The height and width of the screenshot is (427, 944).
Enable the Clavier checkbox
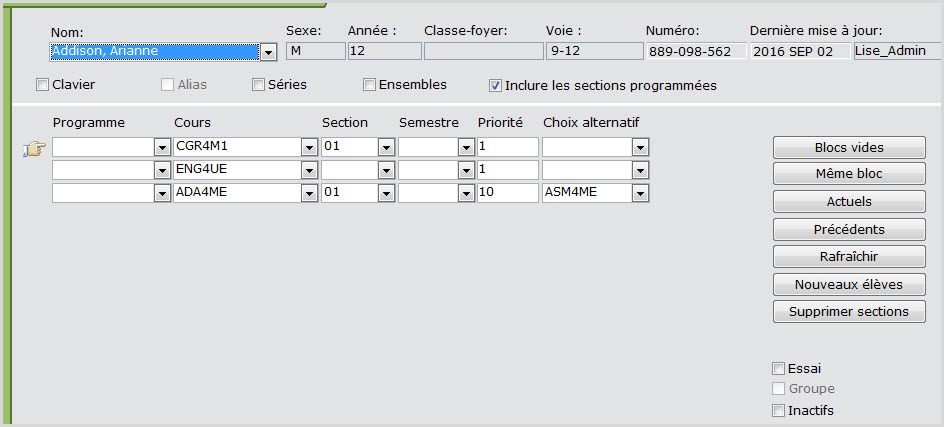[42, 85]
